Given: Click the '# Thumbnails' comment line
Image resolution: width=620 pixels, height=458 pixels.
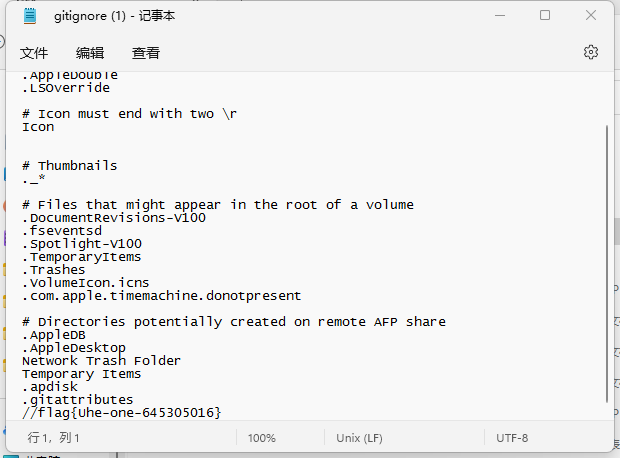Looking at the screenshot, I should pyautogui.click(x=69, y=166).
